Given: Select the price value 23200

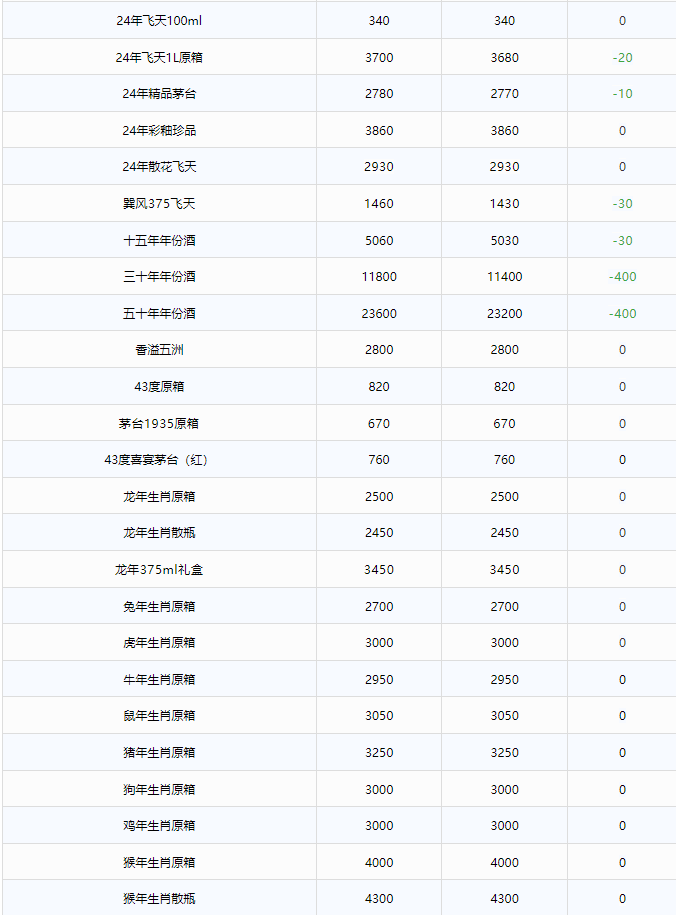Looking at the screenshot, I should (x=504, y=313).
